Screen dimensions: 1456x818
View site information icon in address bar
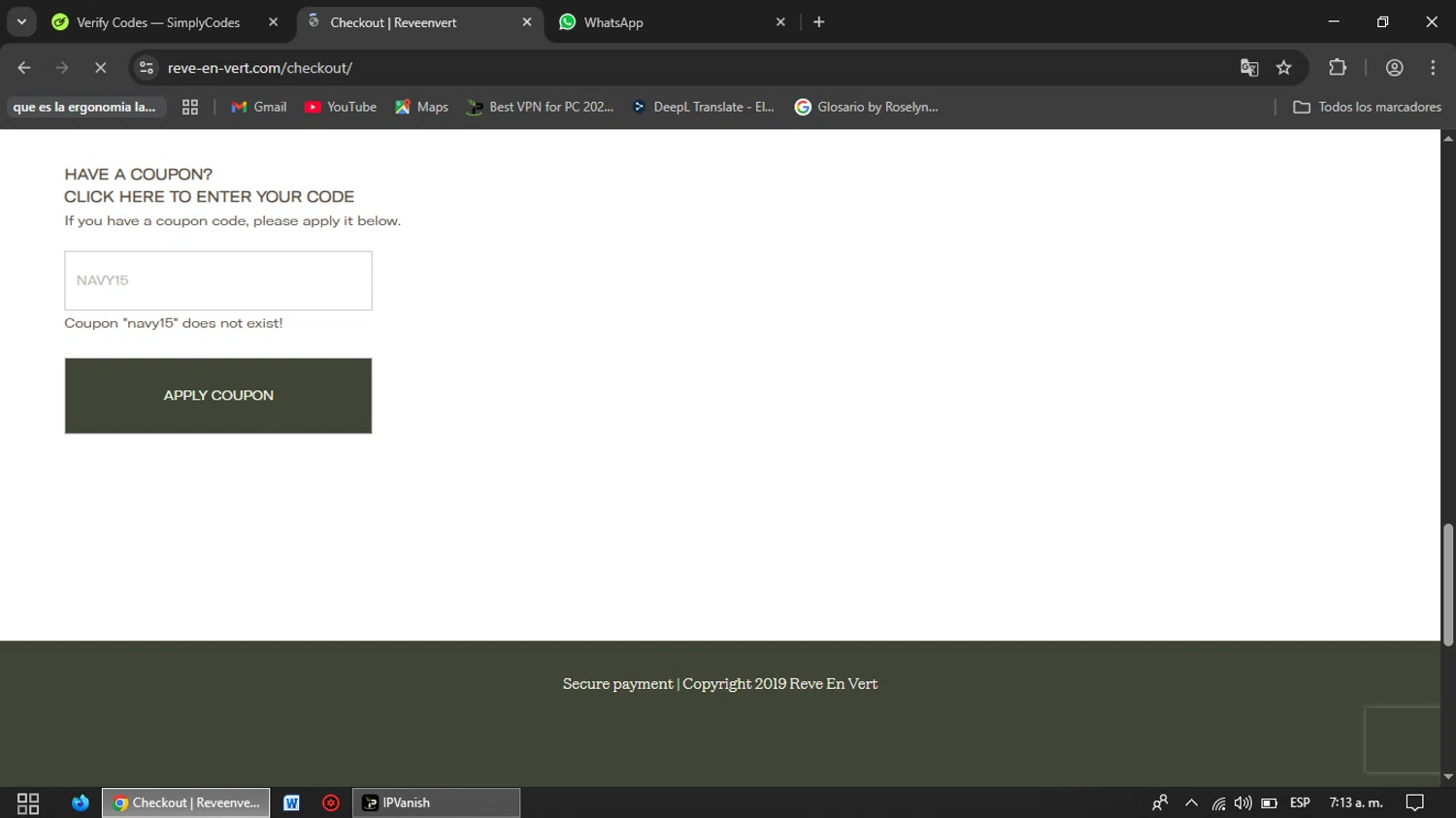point(147,68)
